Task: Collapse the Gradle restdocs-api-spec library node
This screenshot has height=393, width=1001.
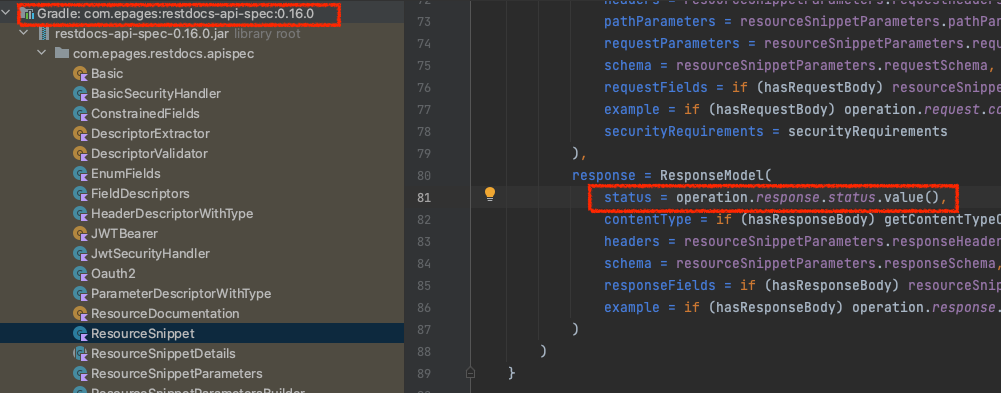Action: pos(6,13)
